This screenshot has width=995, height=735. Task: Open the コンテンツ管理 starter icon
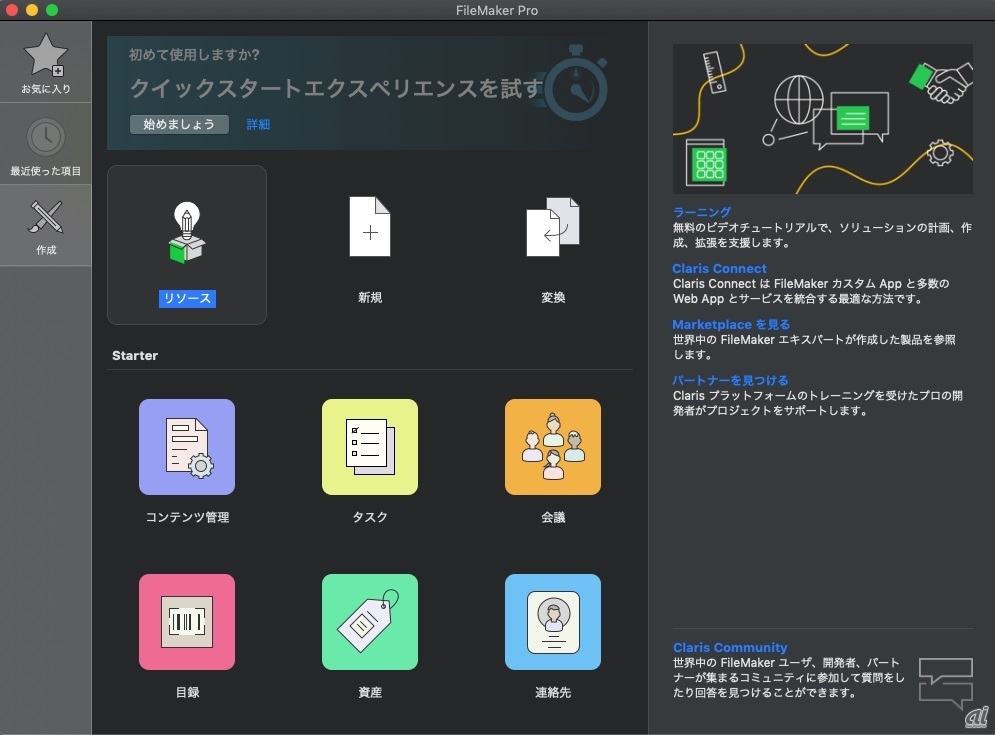(187, 447)
